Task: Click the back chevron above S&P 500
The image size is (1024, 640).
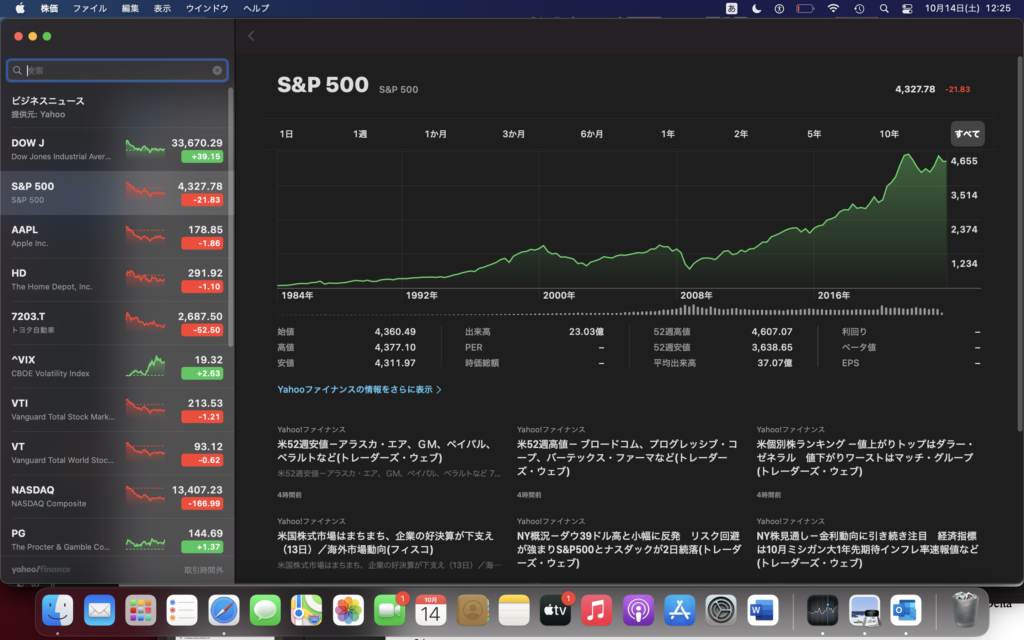Action: pyautogui.click(x=251, y=36)
